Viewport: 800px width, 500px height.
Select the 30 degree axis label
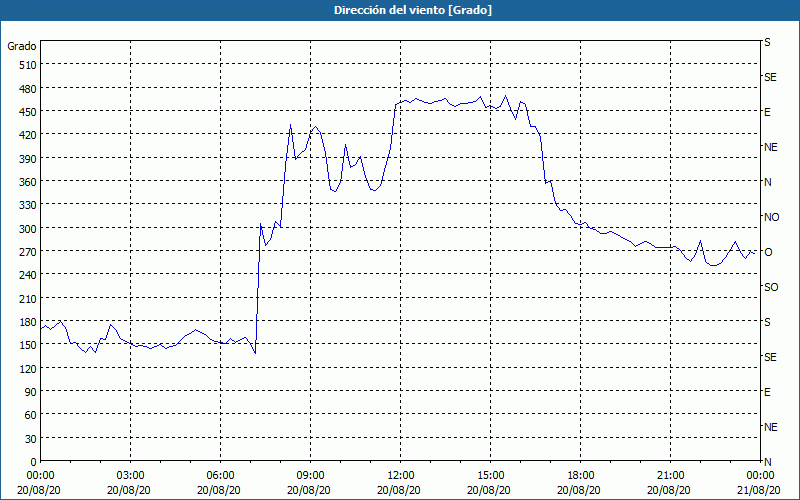(x=31, y=439)
